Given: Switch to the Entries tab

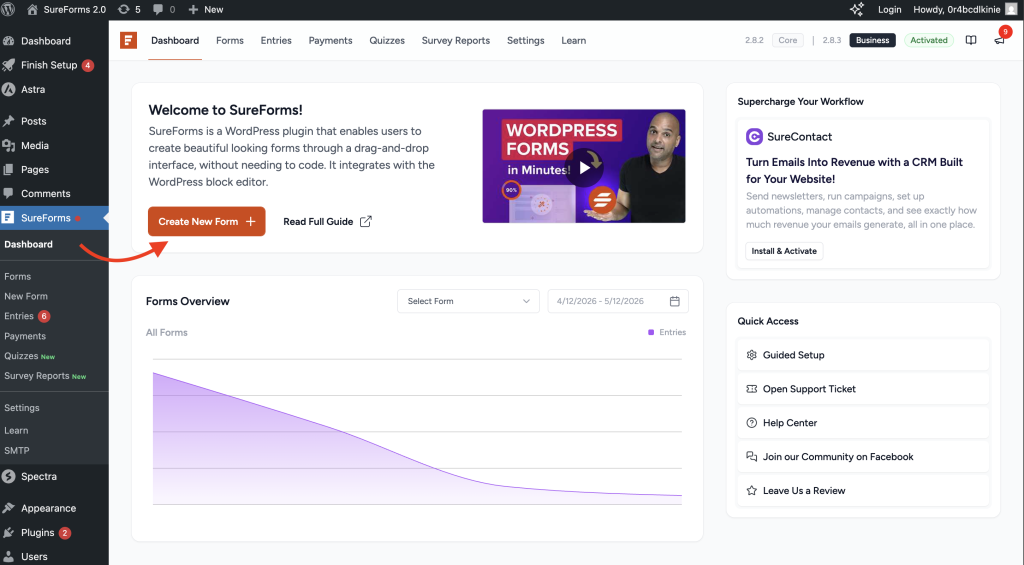Looking at the screenshot, I should pyautogui.click(x=276, y=40).
